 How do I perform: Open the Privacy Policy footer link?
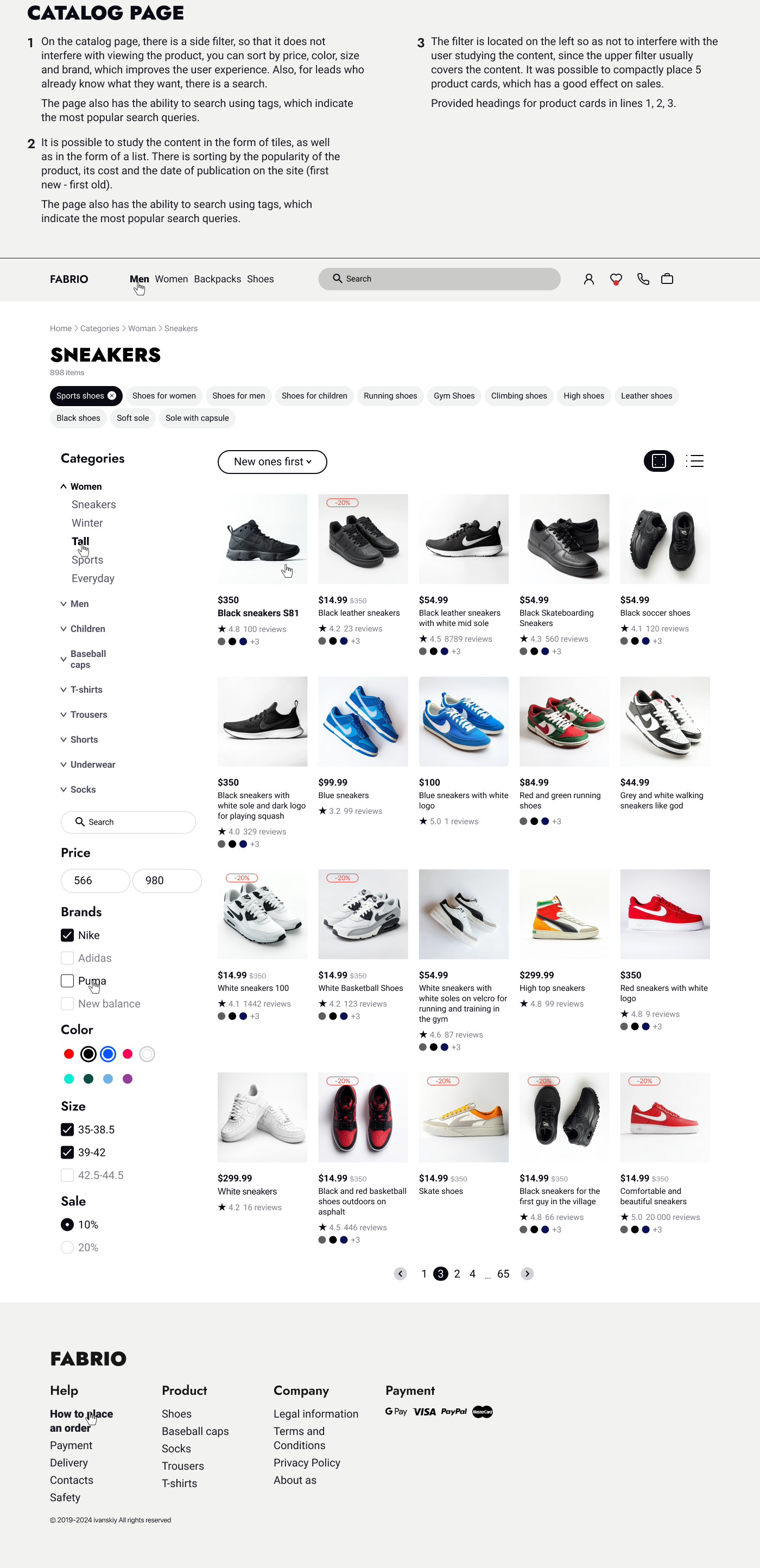coord(307,1463)
